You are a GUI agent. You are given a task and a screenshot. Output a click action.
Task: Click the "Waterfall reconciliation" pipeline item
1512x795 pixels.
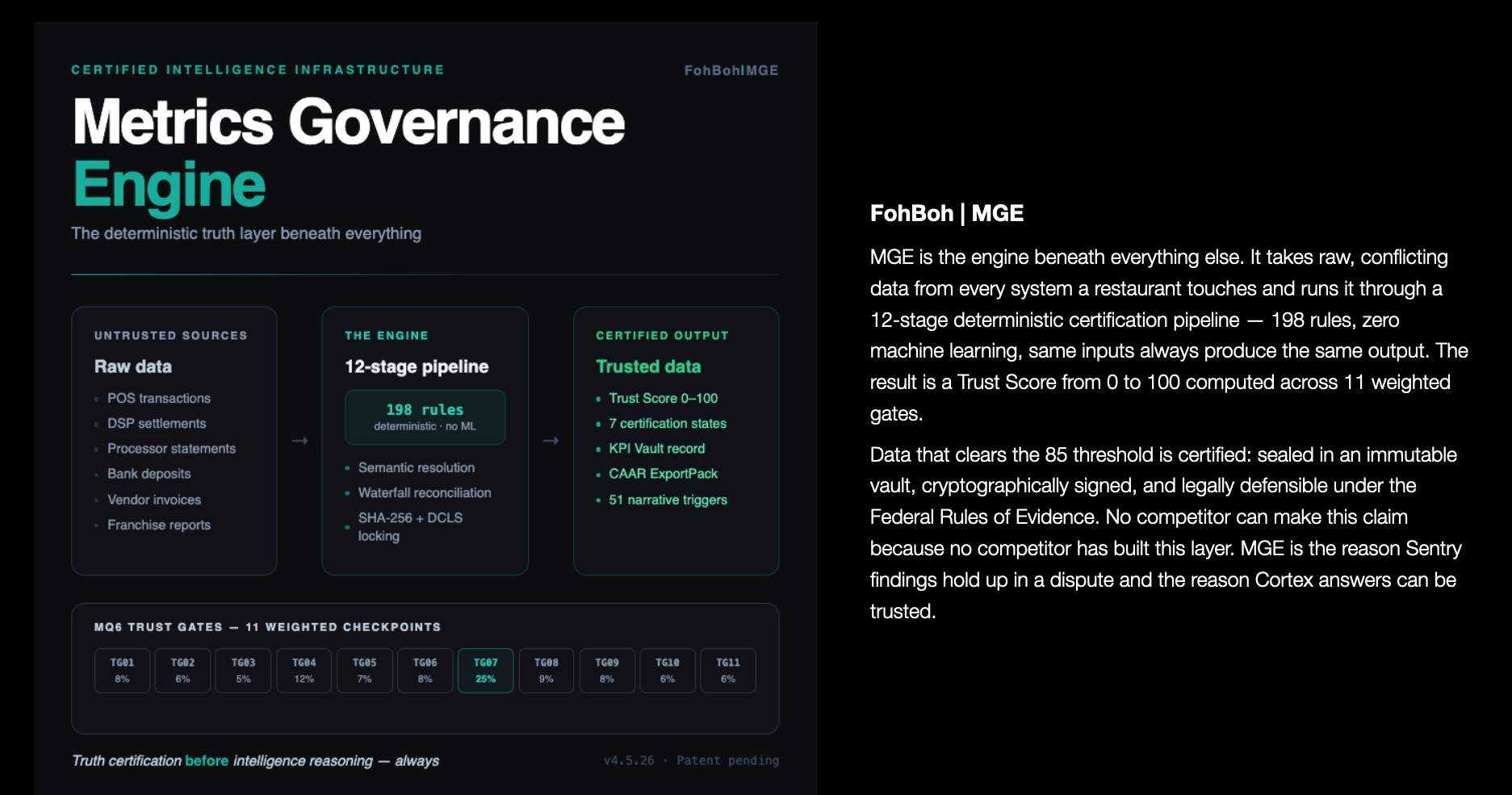pyautogui.click(x=425, y=493)
